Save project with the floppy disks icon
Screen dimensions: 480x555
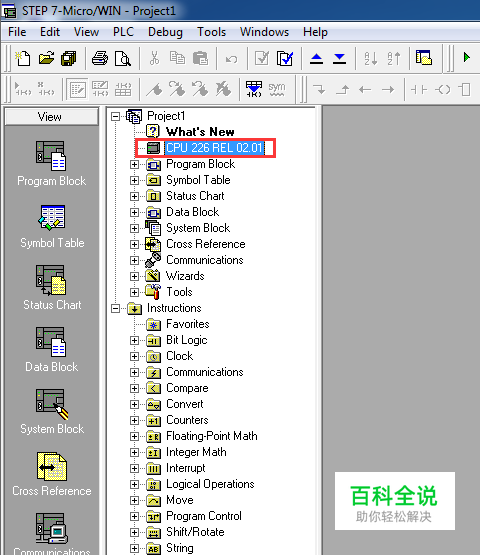69,58
